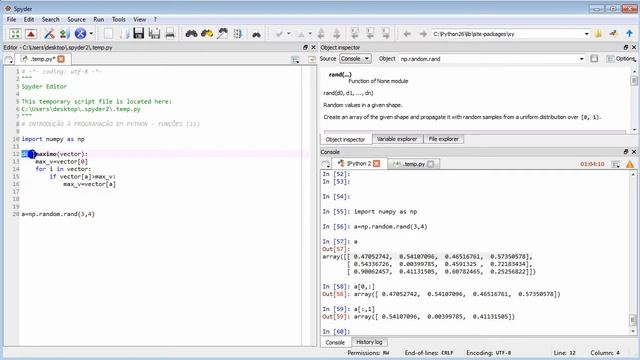Image resolution: width=640 pixels, height=360 pixels.
Task: Click the find text binoculars icon
Action: [x=191, y=33]
